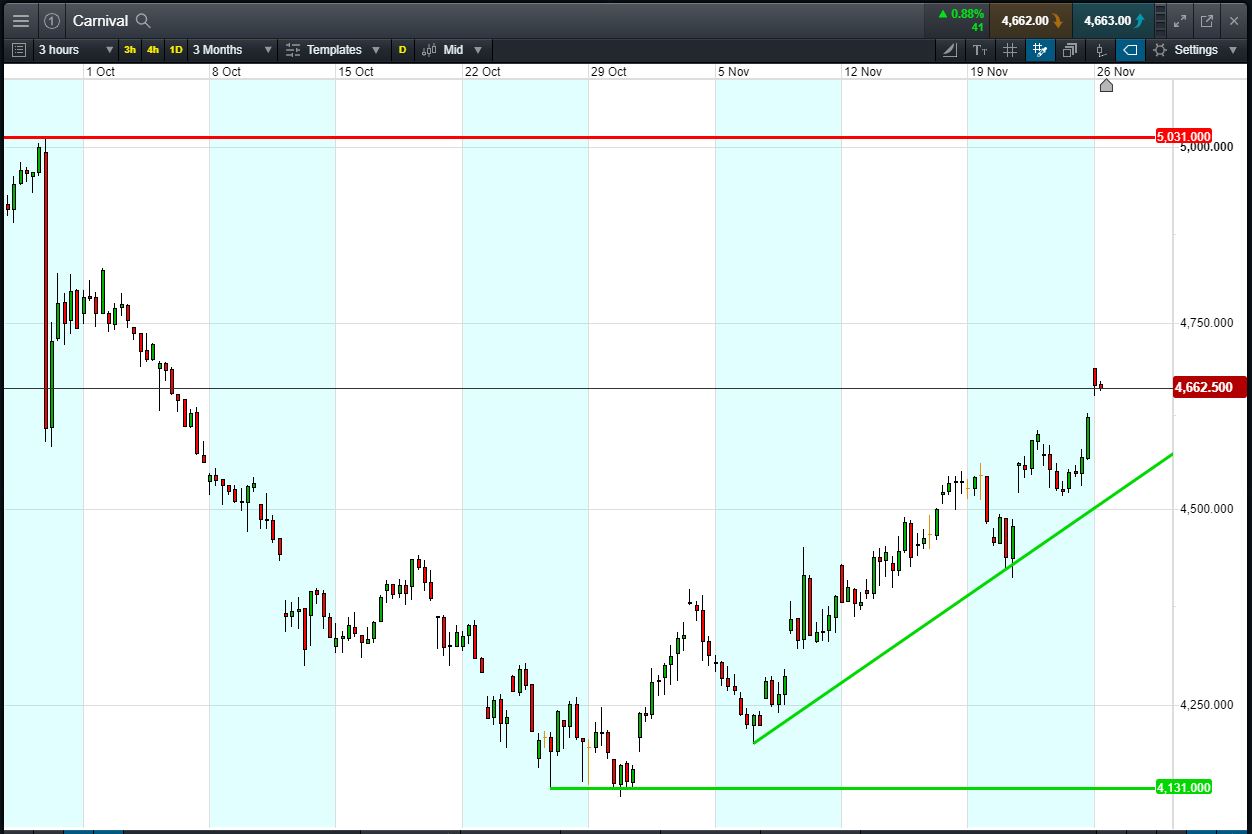This screenshot has height=834, width=1252.
Task: Click the circled number 1 icon
Action: point(52,20)
